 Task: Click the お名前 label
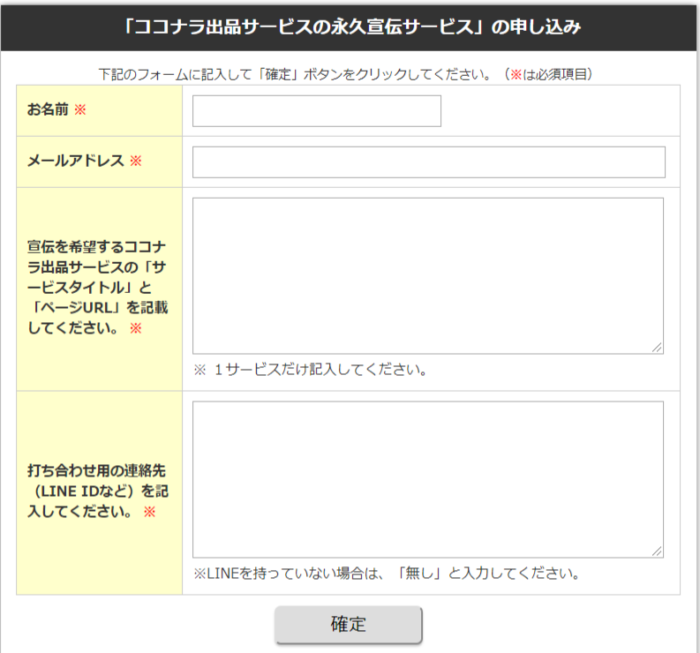click(48, 109)
